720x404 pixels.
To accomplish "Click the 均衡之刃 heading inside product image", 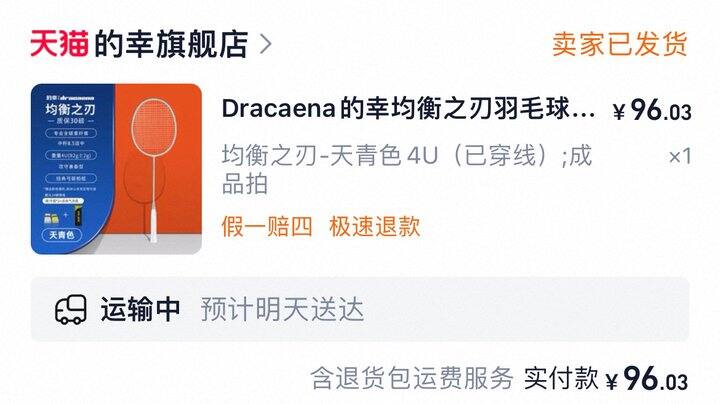I will (x=70, y=109).
